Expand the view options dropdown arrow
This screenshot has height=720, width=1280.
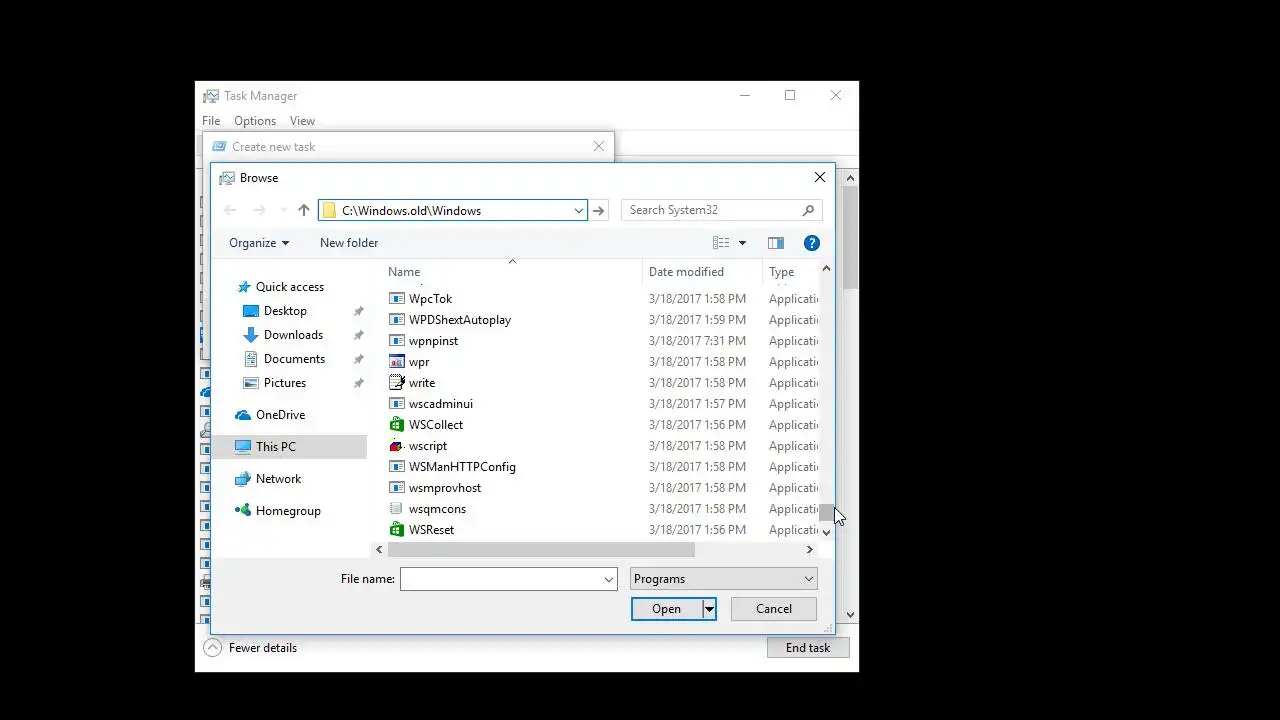(742, 243)
